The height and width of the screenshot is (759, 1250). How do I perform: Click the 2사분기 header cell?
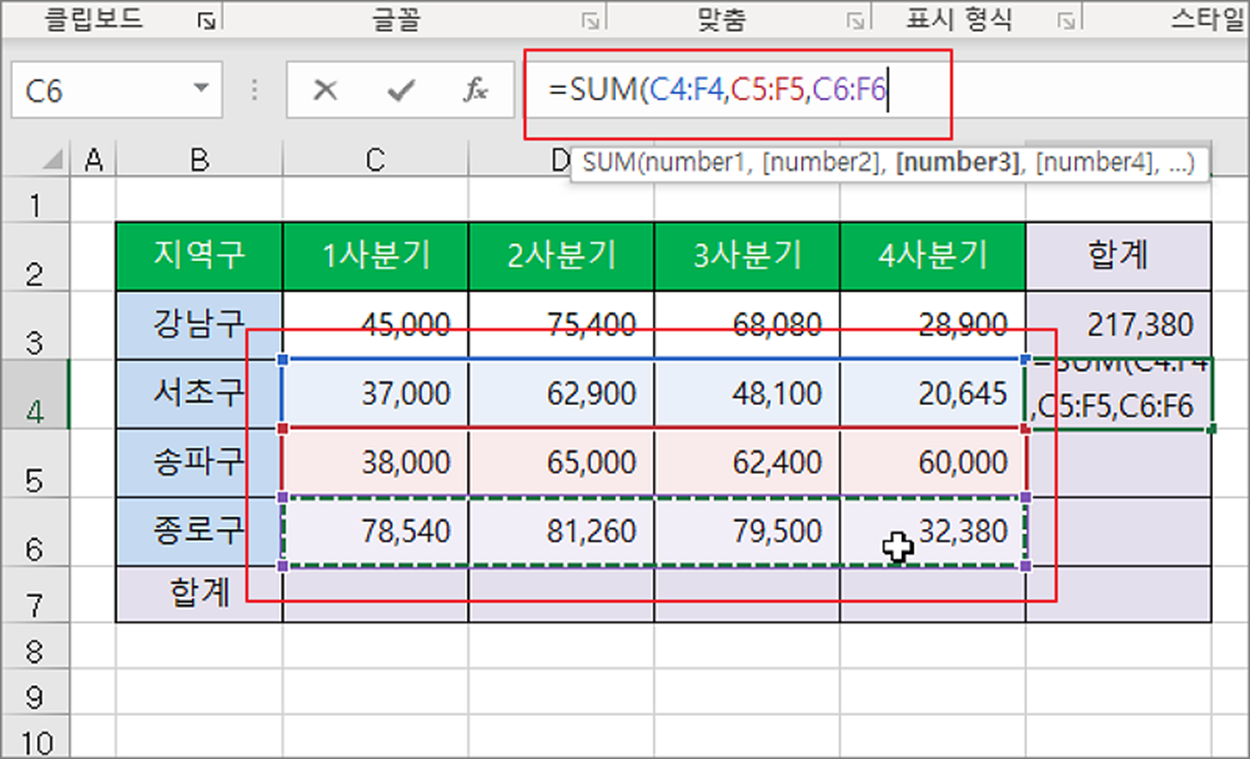[561, 256]
